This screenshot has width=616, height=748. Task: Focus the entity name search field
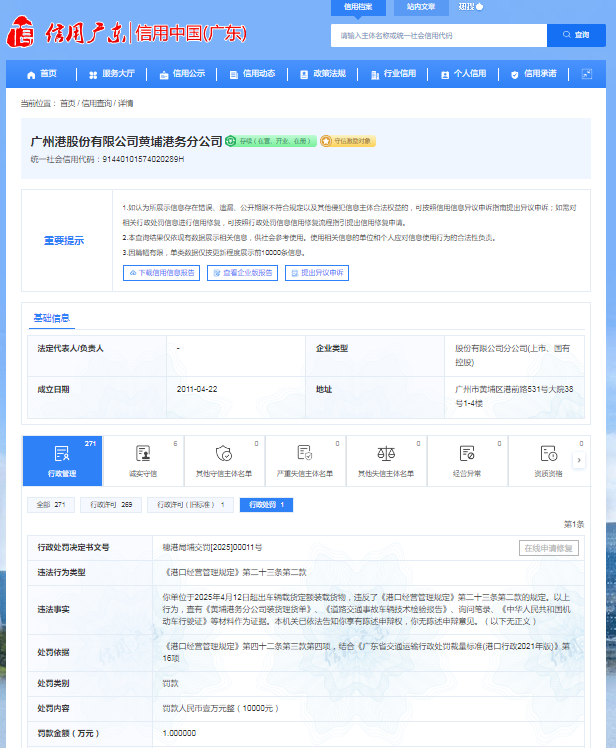(439, 35)
